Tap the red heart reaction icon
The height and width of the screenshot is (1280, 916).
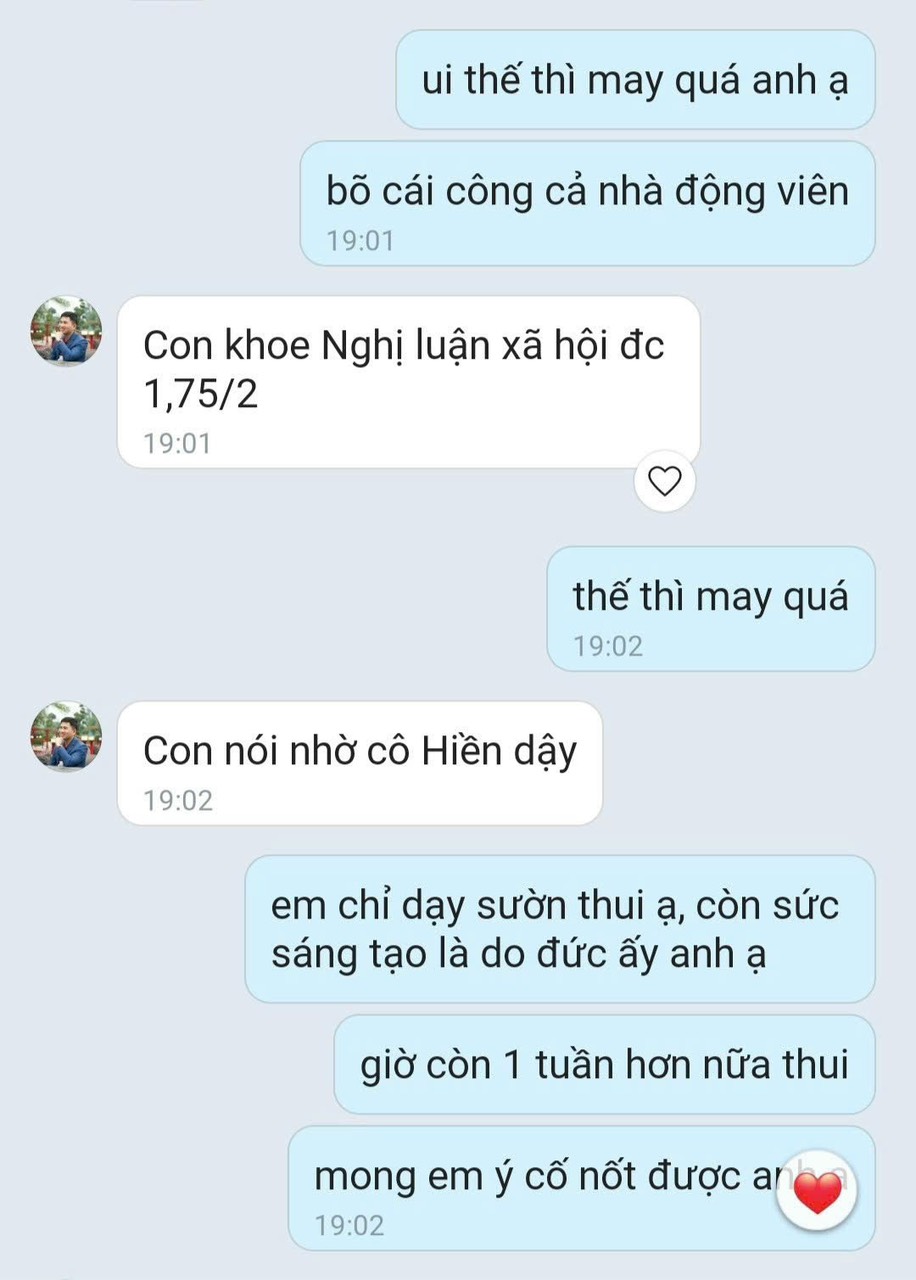click(x=818, y=1193)
